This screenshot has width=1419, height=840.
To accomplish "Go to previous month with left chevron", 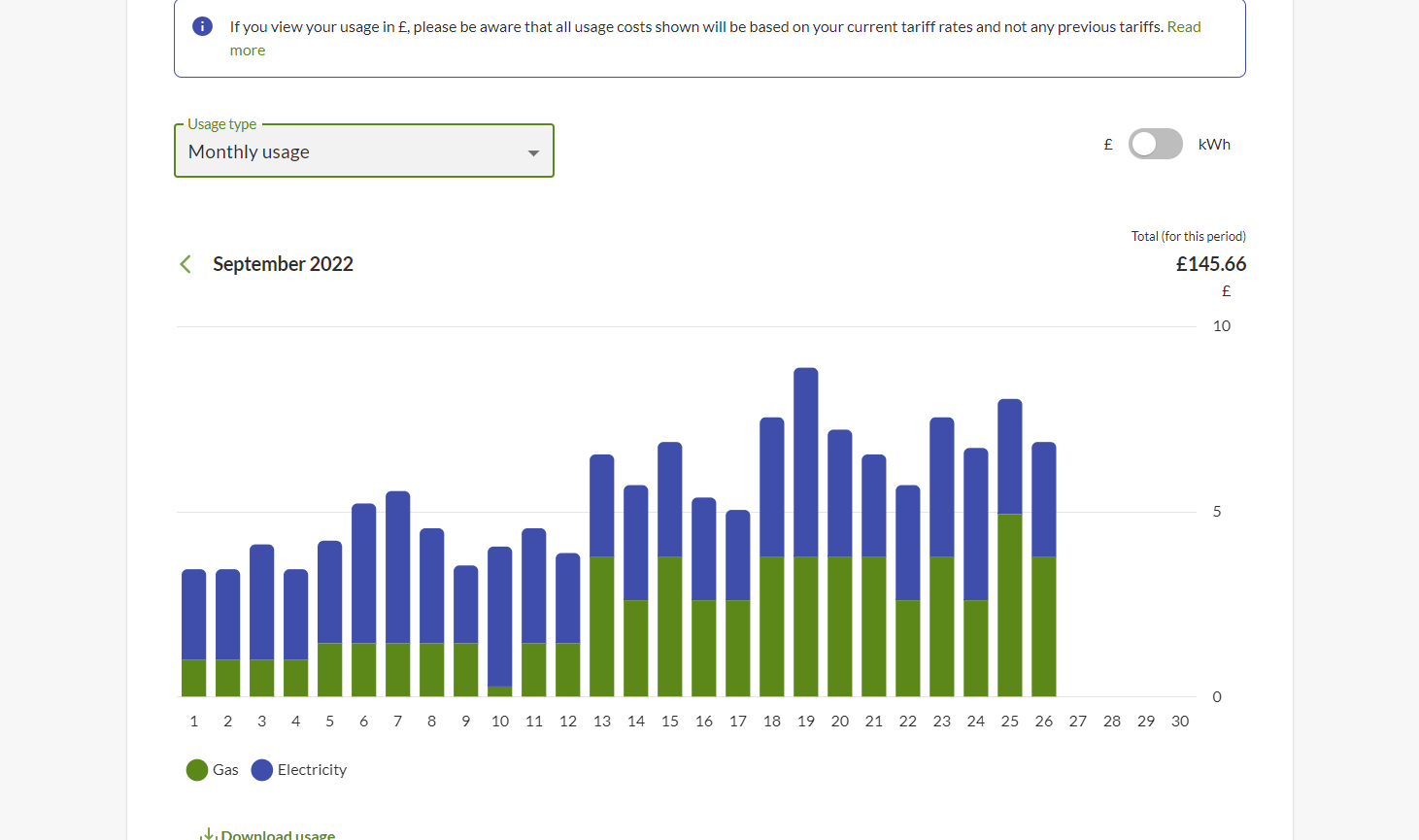I will (x=186, y=264).
